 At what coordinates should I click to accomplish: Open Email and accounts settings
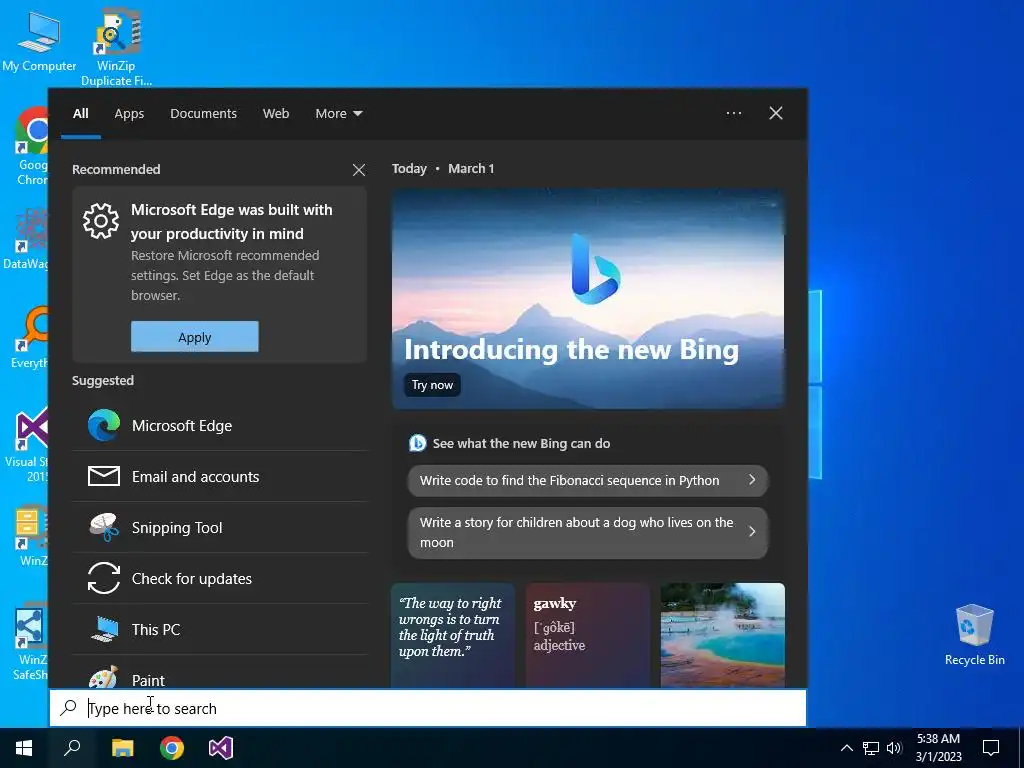[219, 477]
